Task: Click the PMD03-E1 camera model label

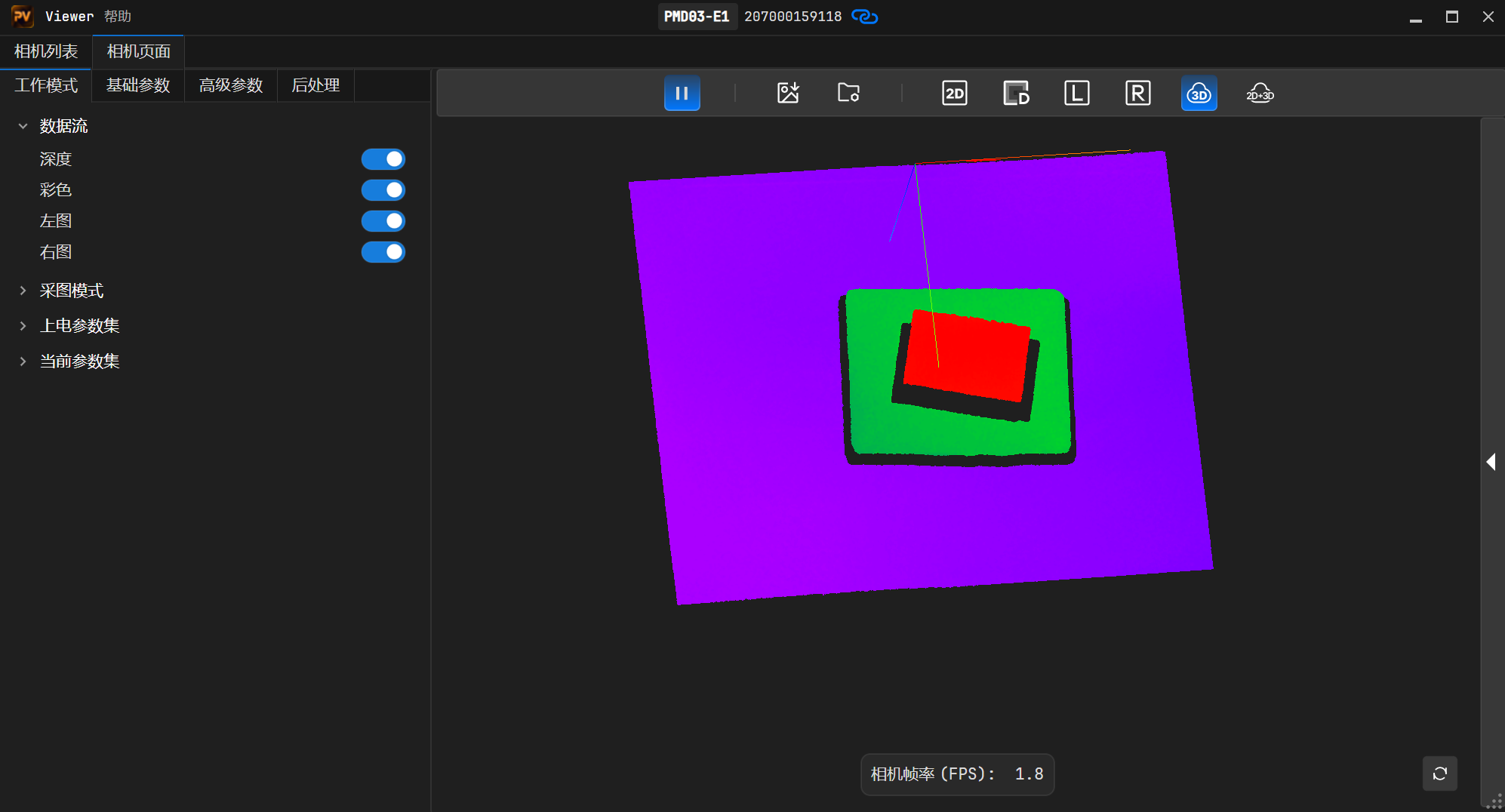Action: (x=697, y=17)
